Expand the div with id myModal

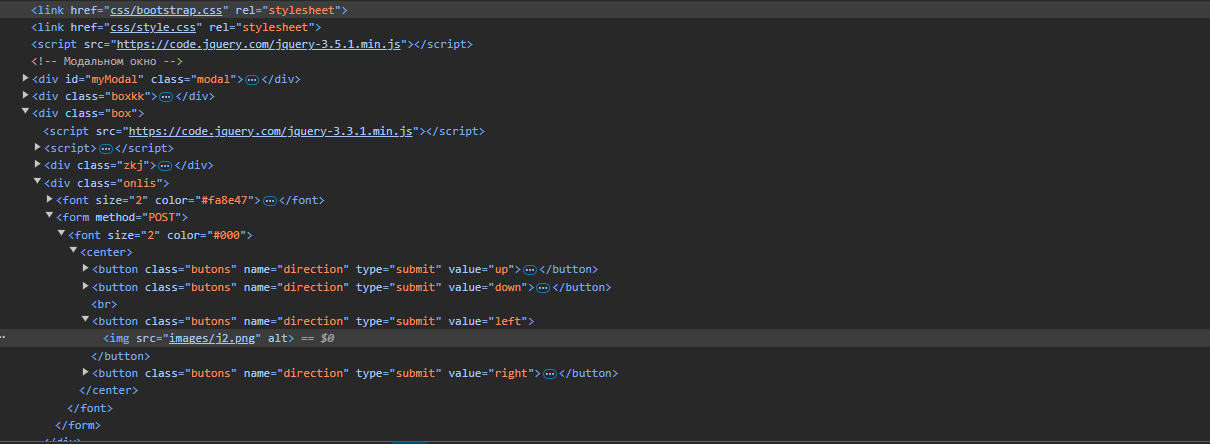[x=26, y=78]
